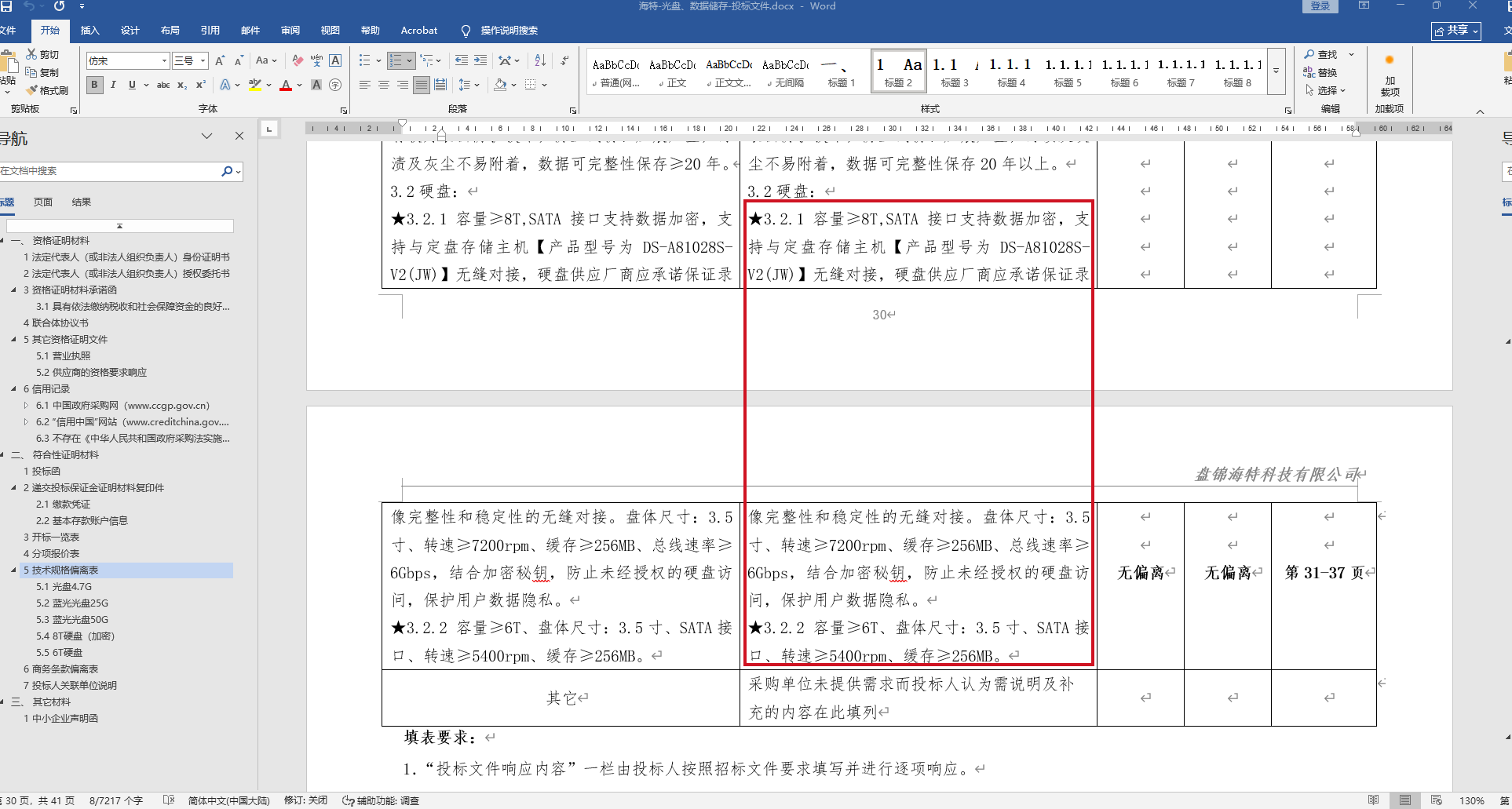Increase paragraph indent
1512x809 pixels.
coord(480,60)
